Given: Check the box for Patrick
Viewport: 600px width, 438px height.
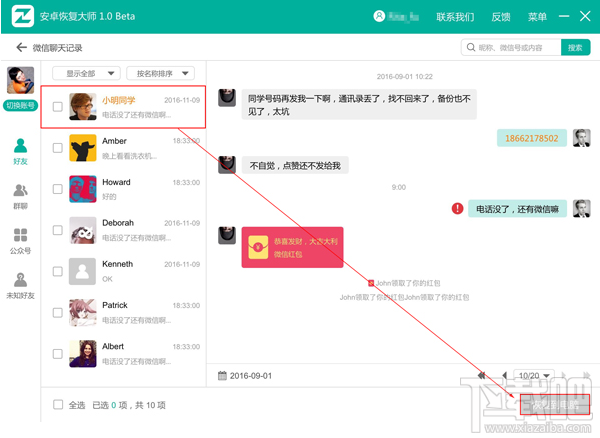Looking at the screenshot, I should coord(58,313).
